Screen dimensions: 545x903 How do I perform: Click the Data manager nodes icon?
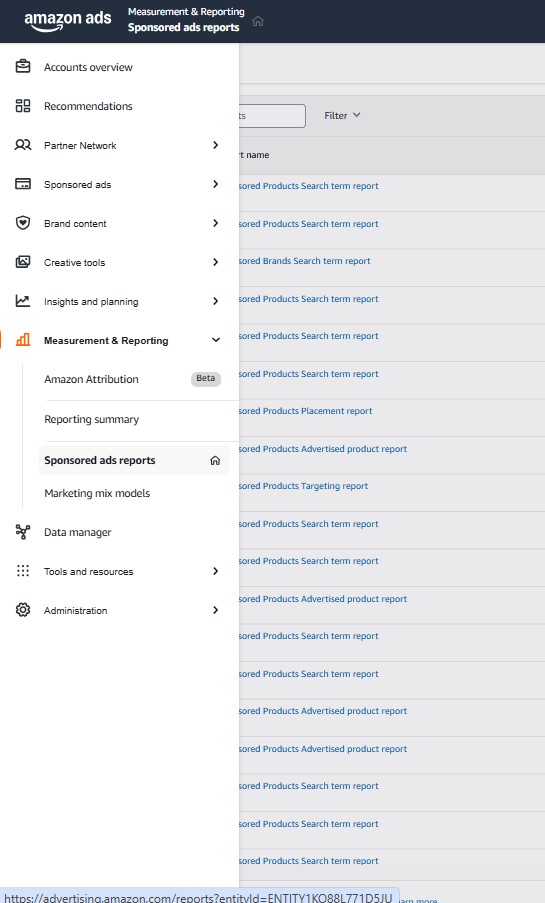click(x=23, y=532)
